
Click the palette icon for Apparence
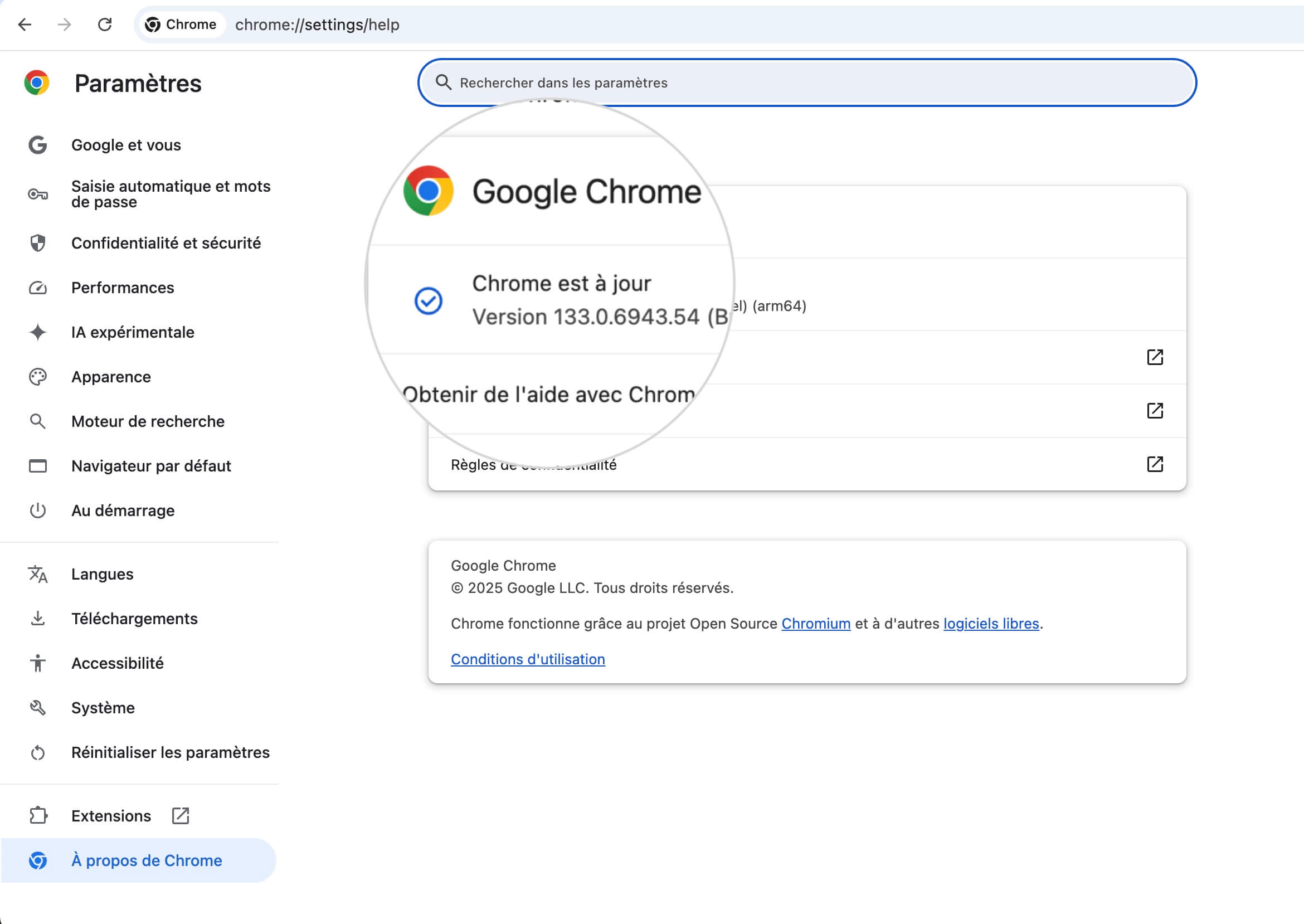[x=37, y=377]
